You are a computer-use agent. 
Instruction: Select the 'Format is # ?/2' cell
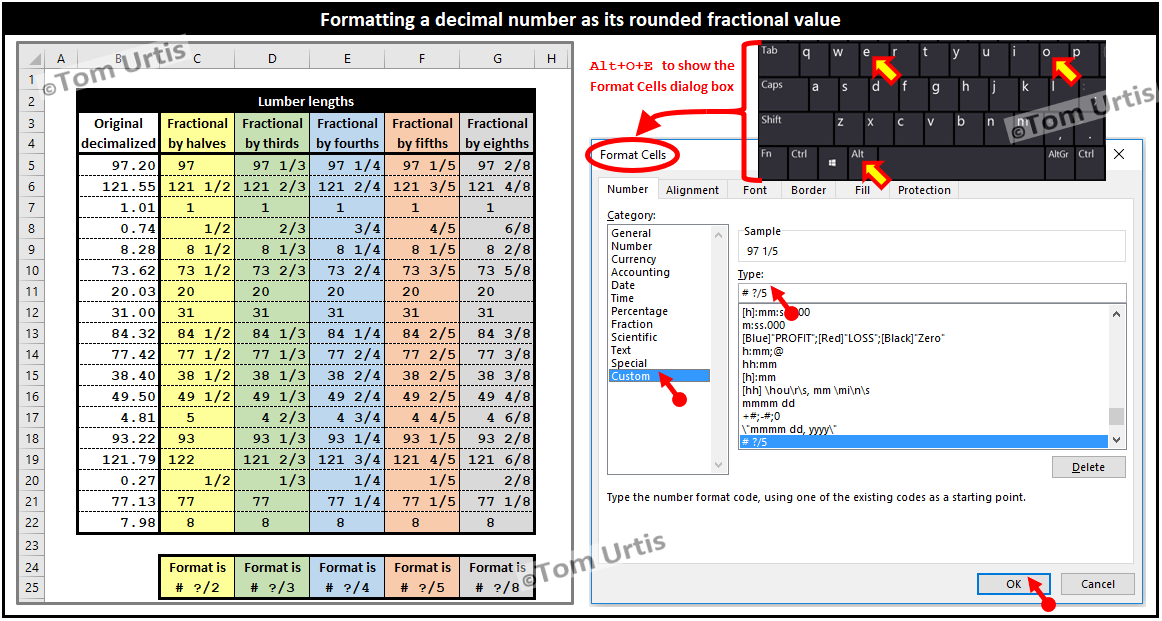click(197, 578)
